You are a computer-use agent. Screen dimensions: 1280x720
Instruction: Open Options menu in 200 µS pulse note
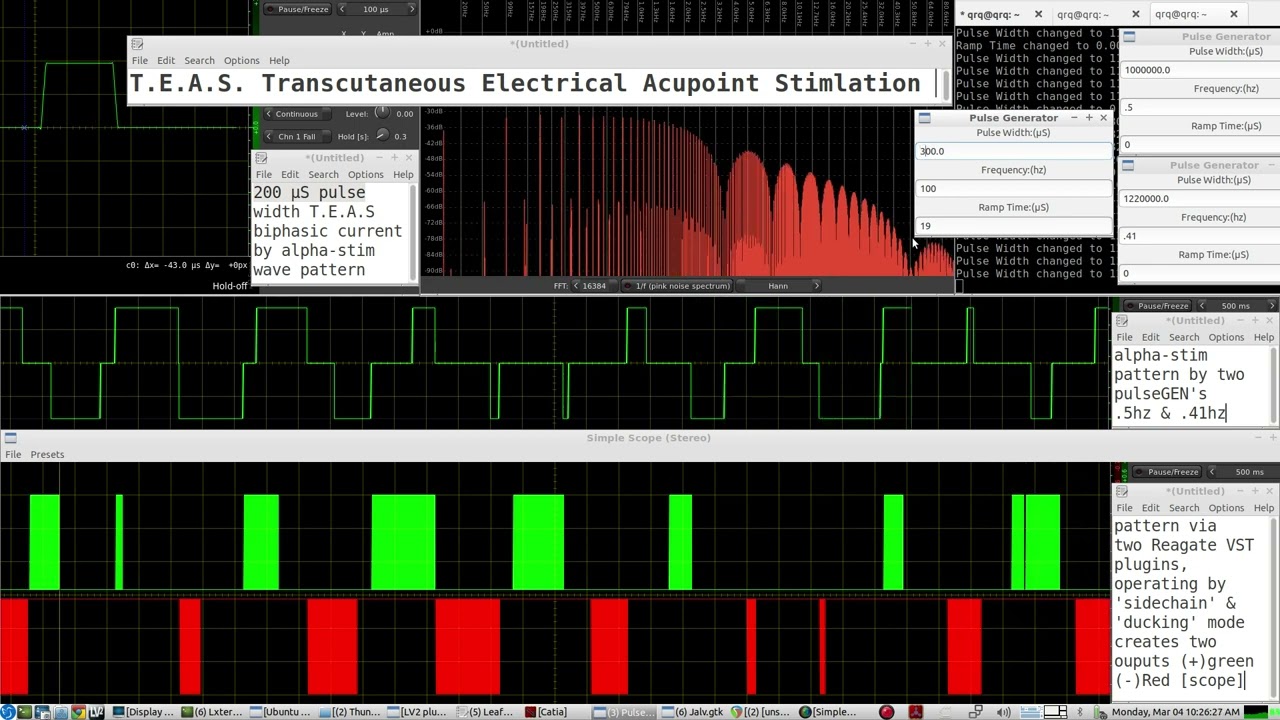coord(365,175)
